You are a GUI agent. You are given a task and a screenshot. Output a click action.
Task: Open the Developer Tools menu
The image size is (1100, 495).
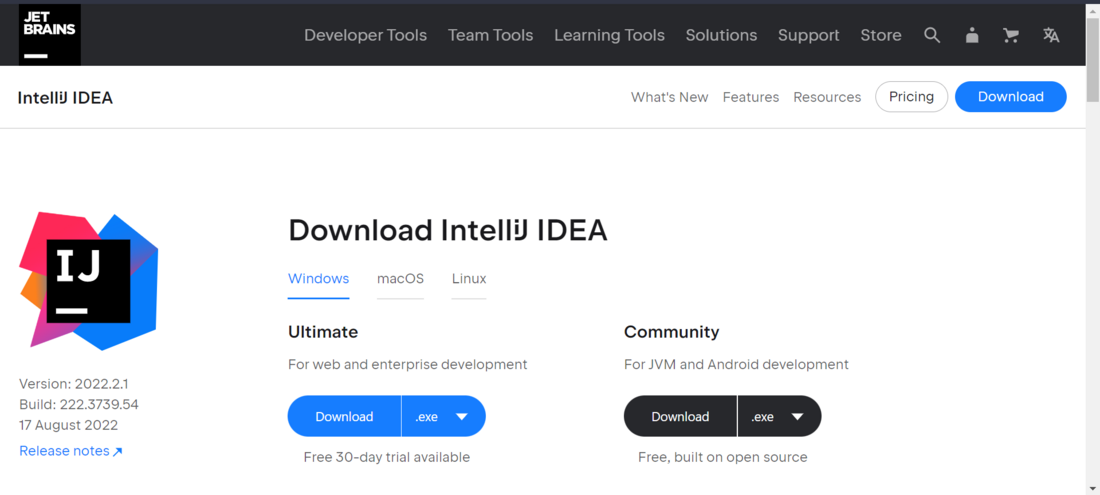tap(365, 35)
